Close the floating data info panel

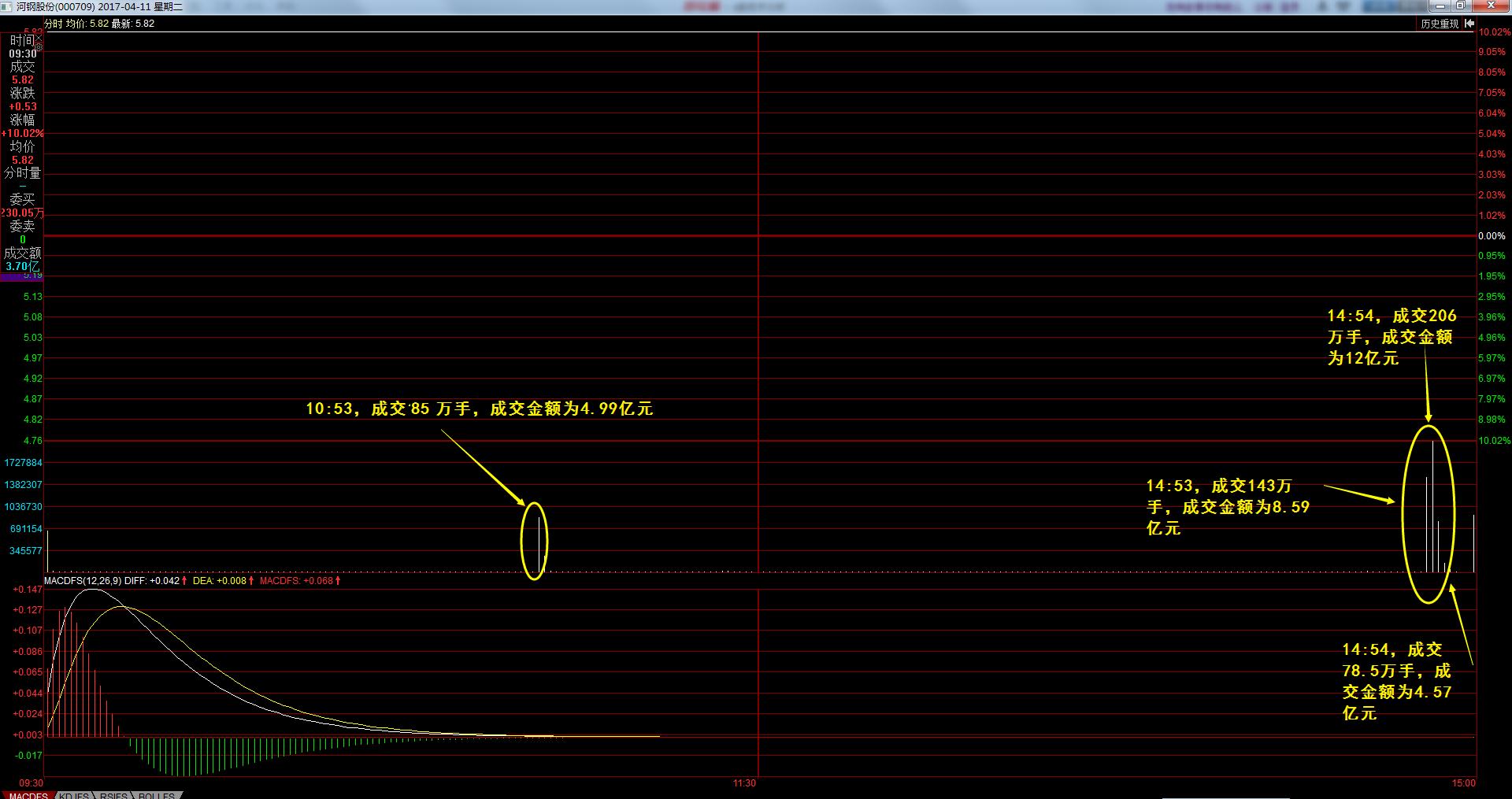pos(39,39)
